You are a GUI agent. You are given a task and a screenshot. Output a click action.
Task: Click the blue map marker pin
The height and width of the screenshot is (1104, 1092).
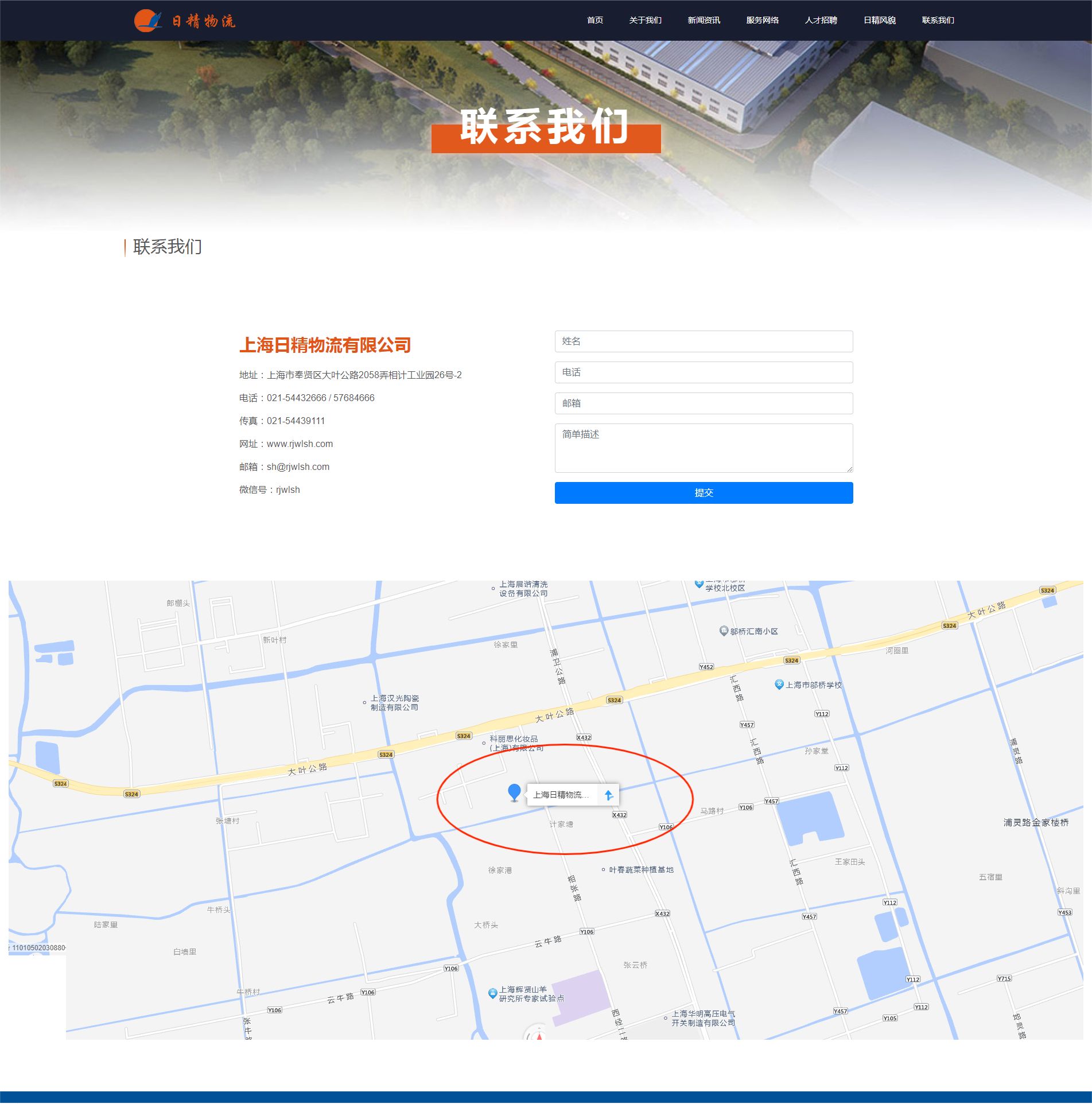[514, 792]
